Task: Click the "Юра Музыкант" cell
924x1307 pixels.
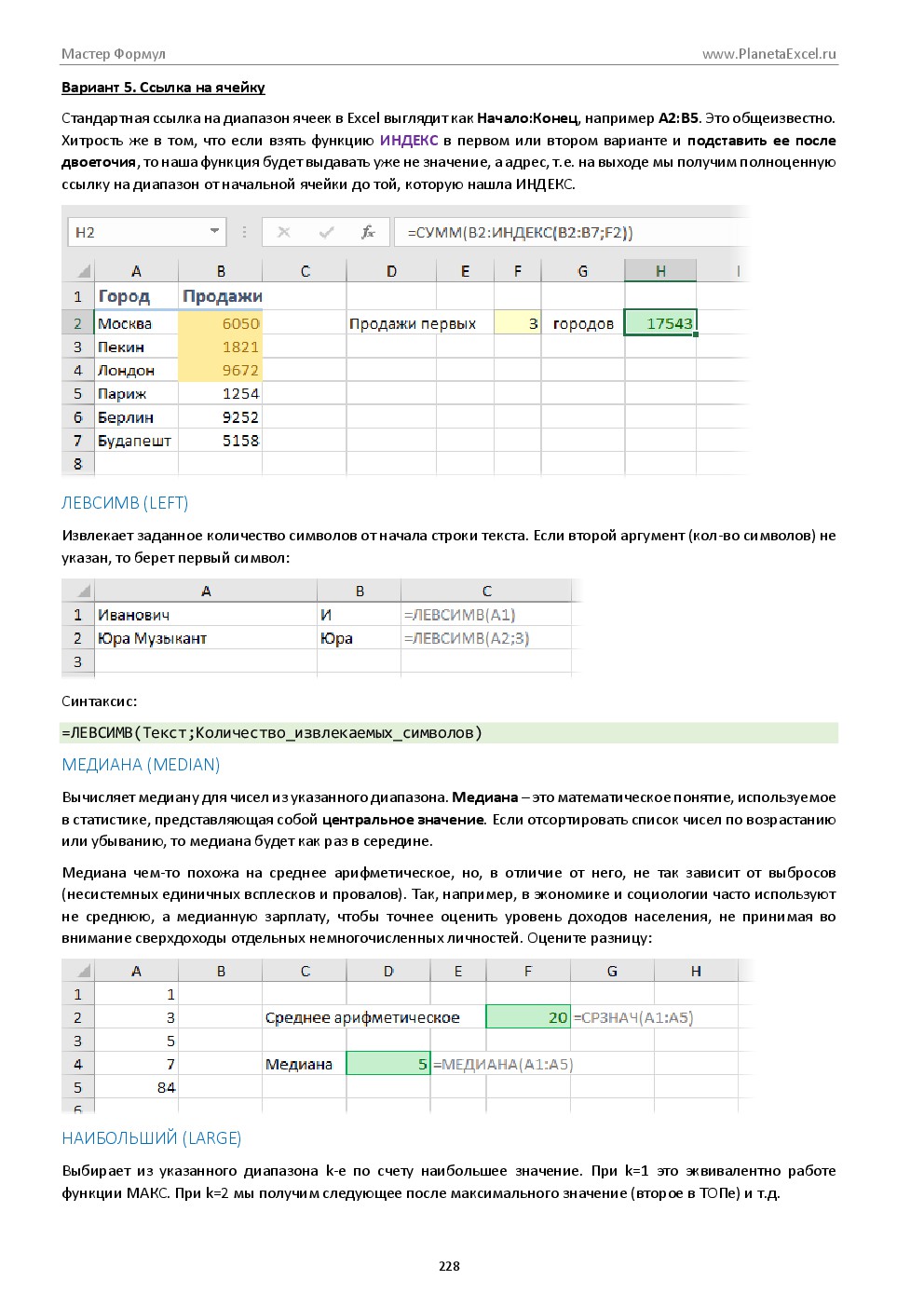Action: 206,638
